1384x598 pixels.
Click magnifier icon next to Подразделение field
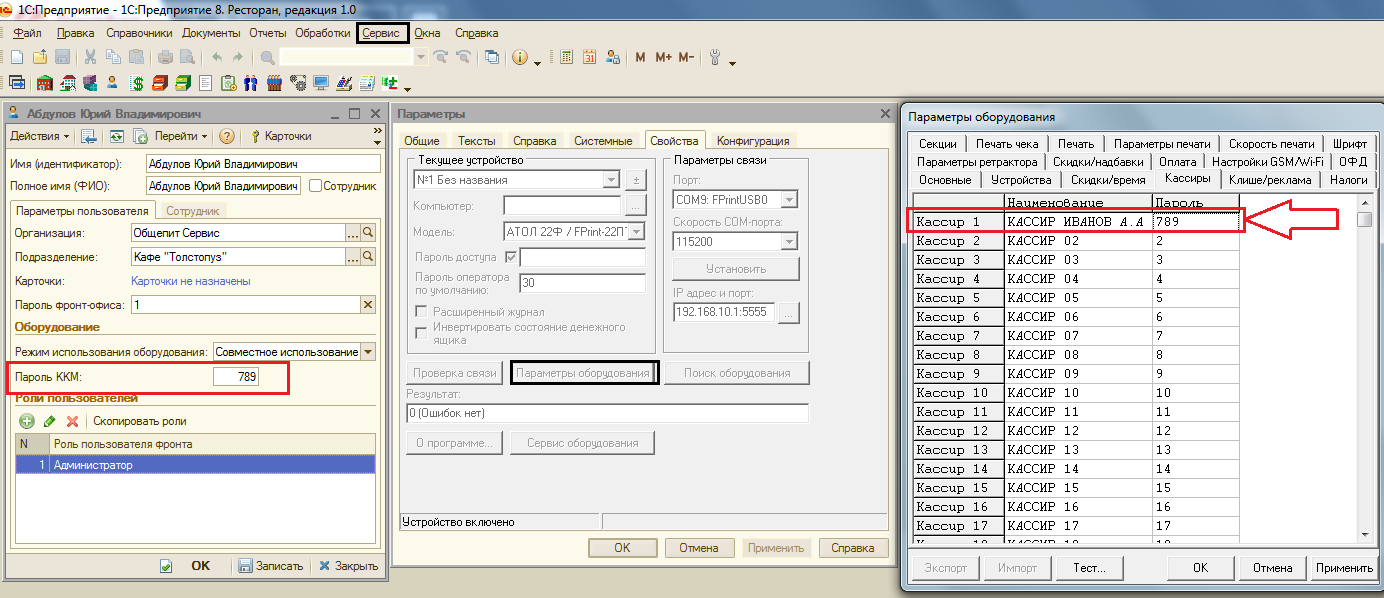coord(368,257)
